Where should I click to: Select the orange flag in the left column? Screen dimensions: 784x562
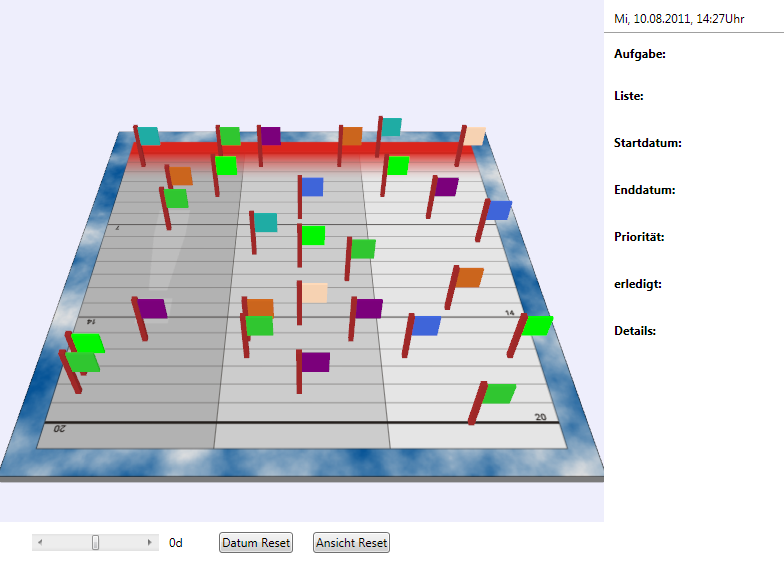180,176
